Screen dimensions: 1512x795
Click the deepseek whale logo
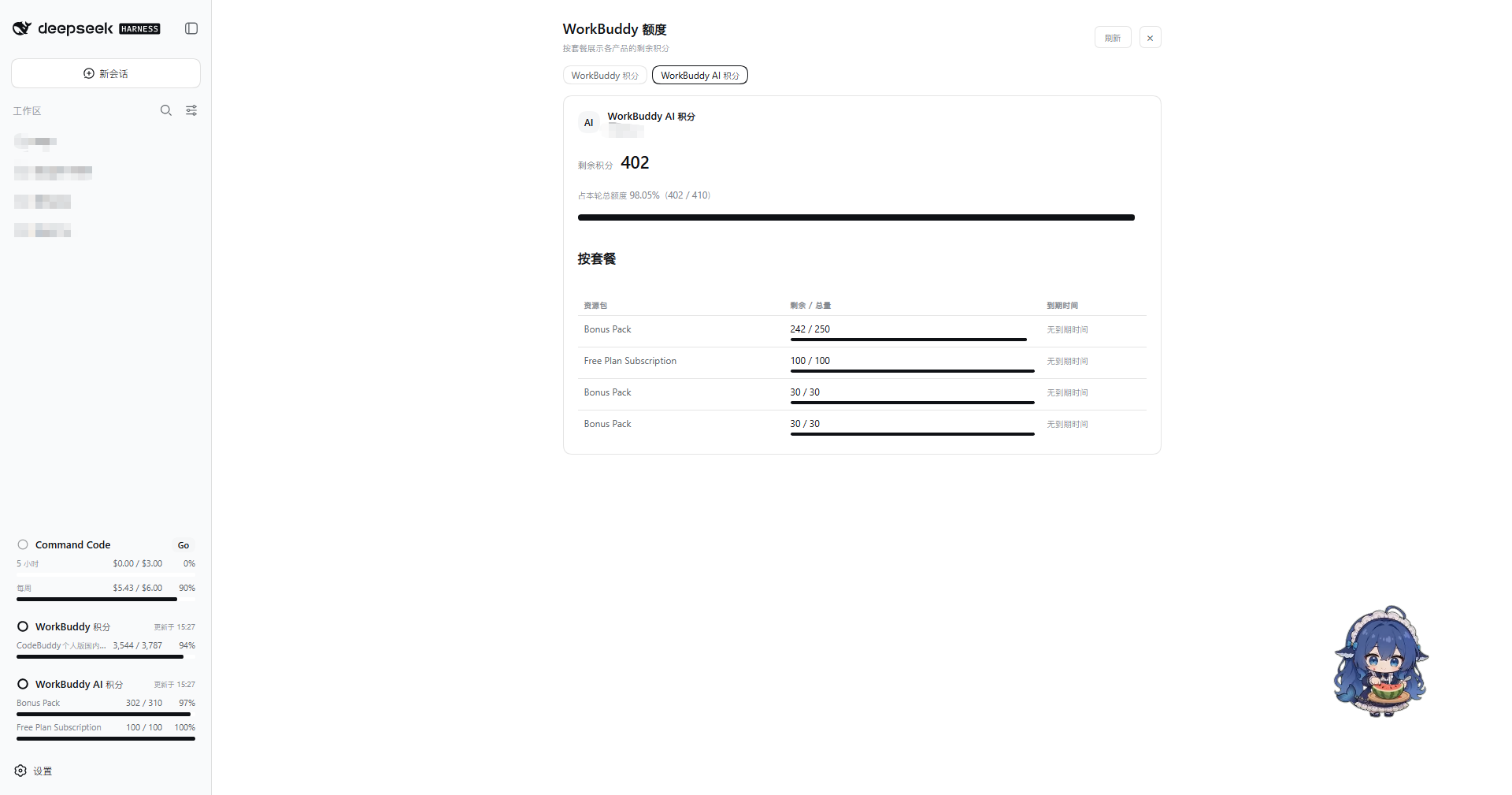[22, 28]
